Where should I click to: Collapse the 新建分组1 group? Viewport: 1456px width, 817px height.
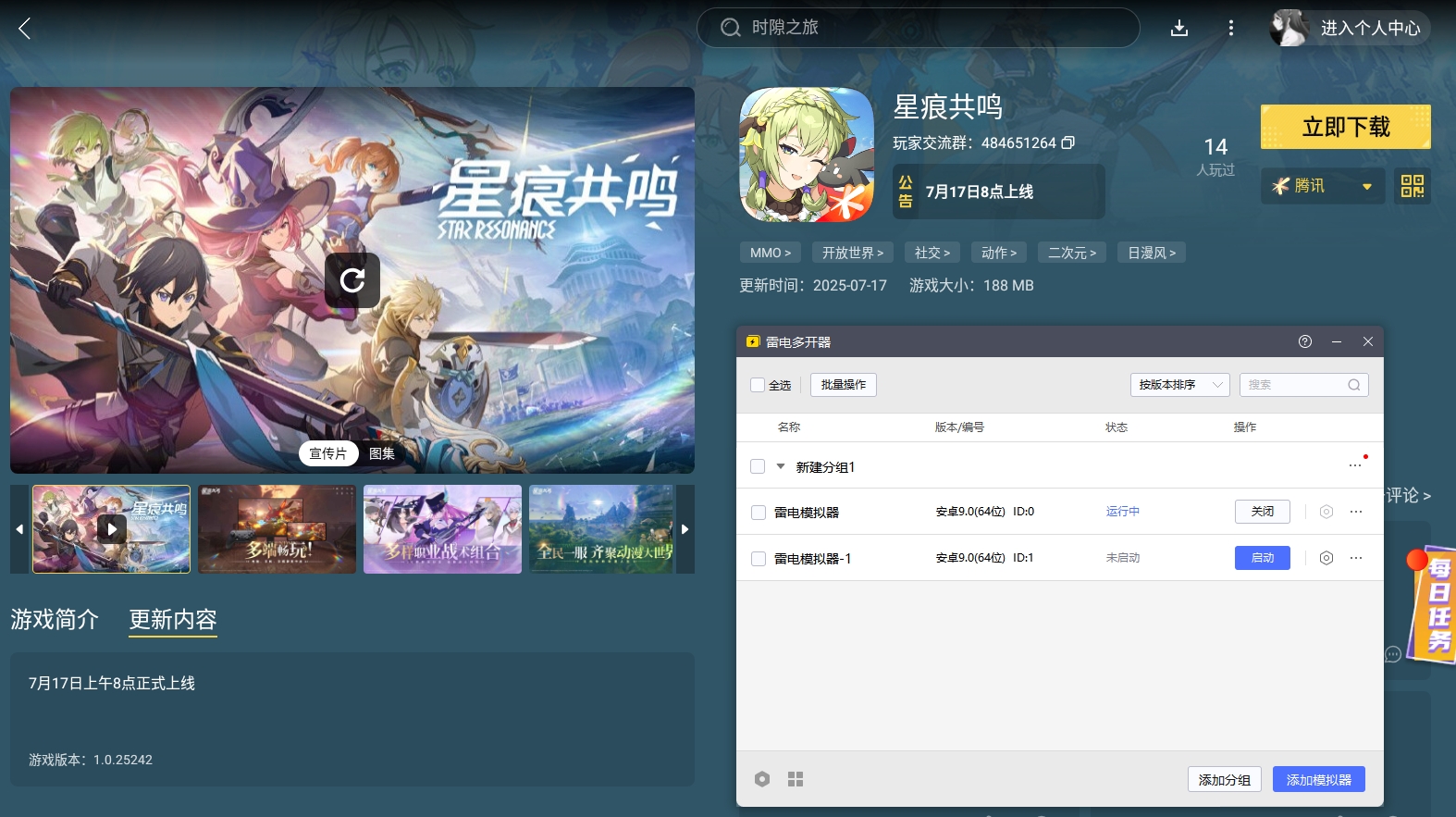[x=781, y=466]
